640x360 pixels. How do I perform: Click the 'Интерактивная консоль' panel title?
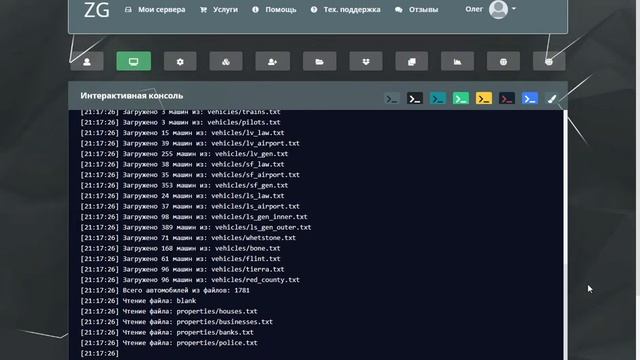131,96
